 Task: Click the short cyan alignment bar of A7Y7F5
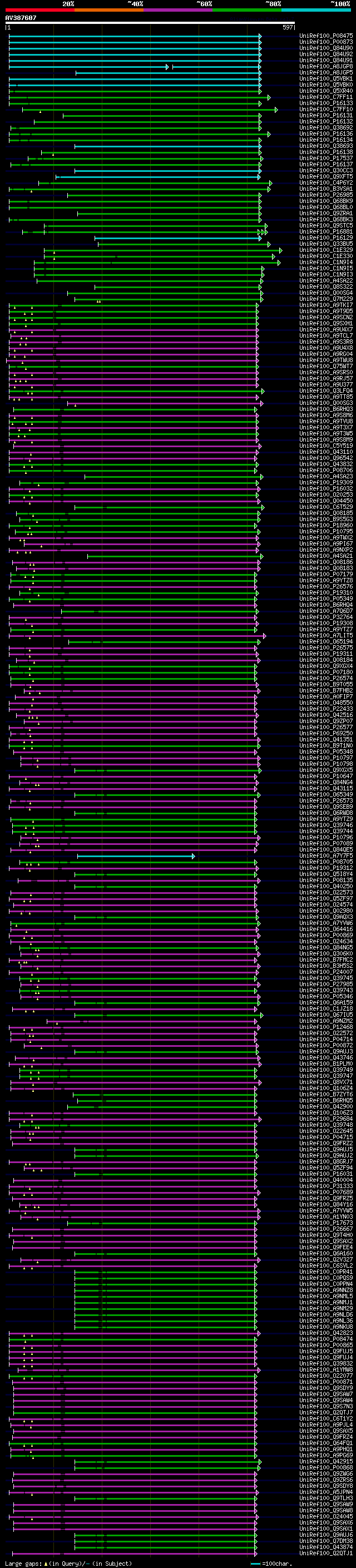click(136, 856)
